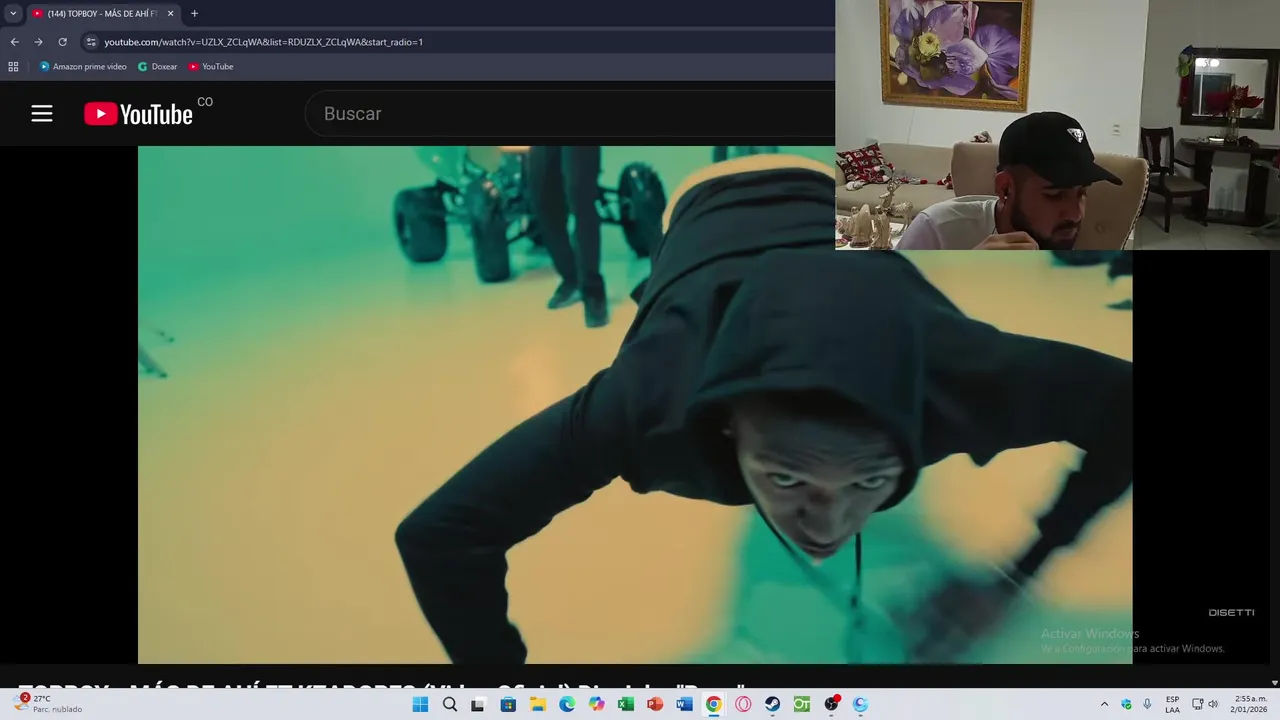
Task: Launch Microsoft Edge from taskbar
Action: [567, 704]
